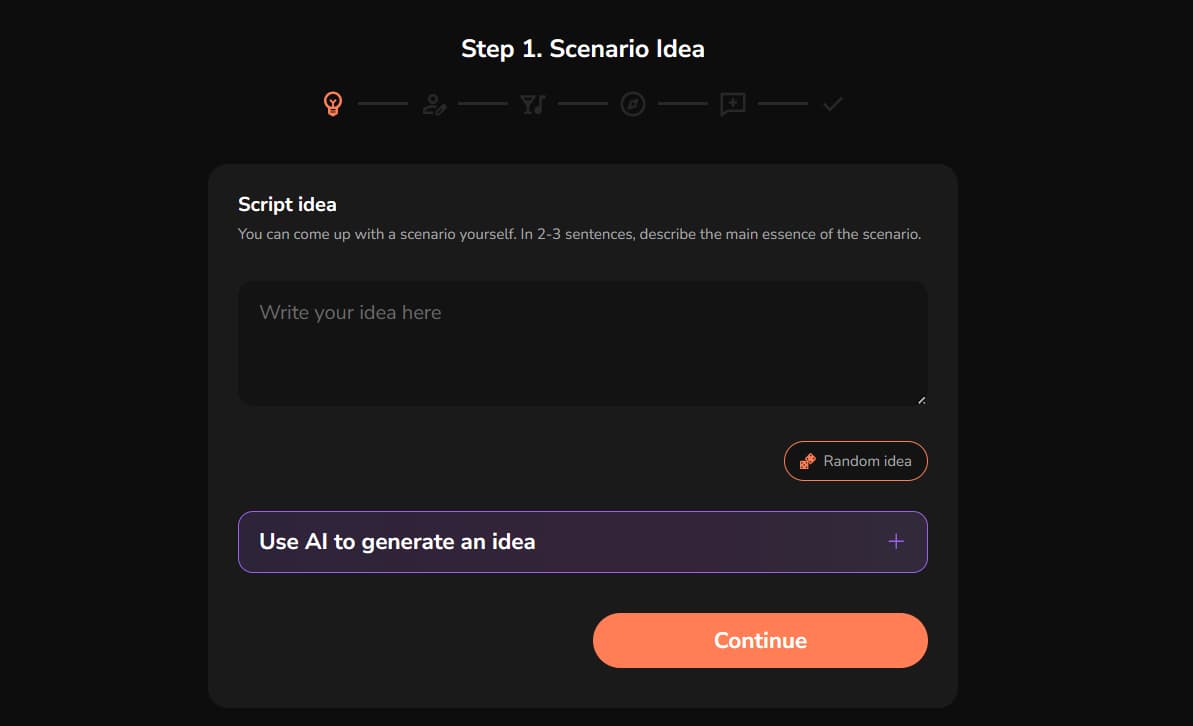1193x726 pixels.
Task: Select the cocktail and music step icon
Action: pyautogui.click(x=533, y=104)
